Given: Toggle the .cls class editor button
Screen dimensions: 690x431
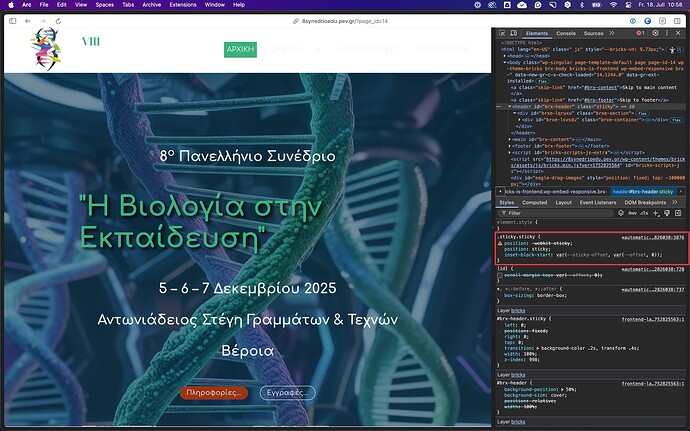Looking at the screenshot, I should [x=644, y=213].
